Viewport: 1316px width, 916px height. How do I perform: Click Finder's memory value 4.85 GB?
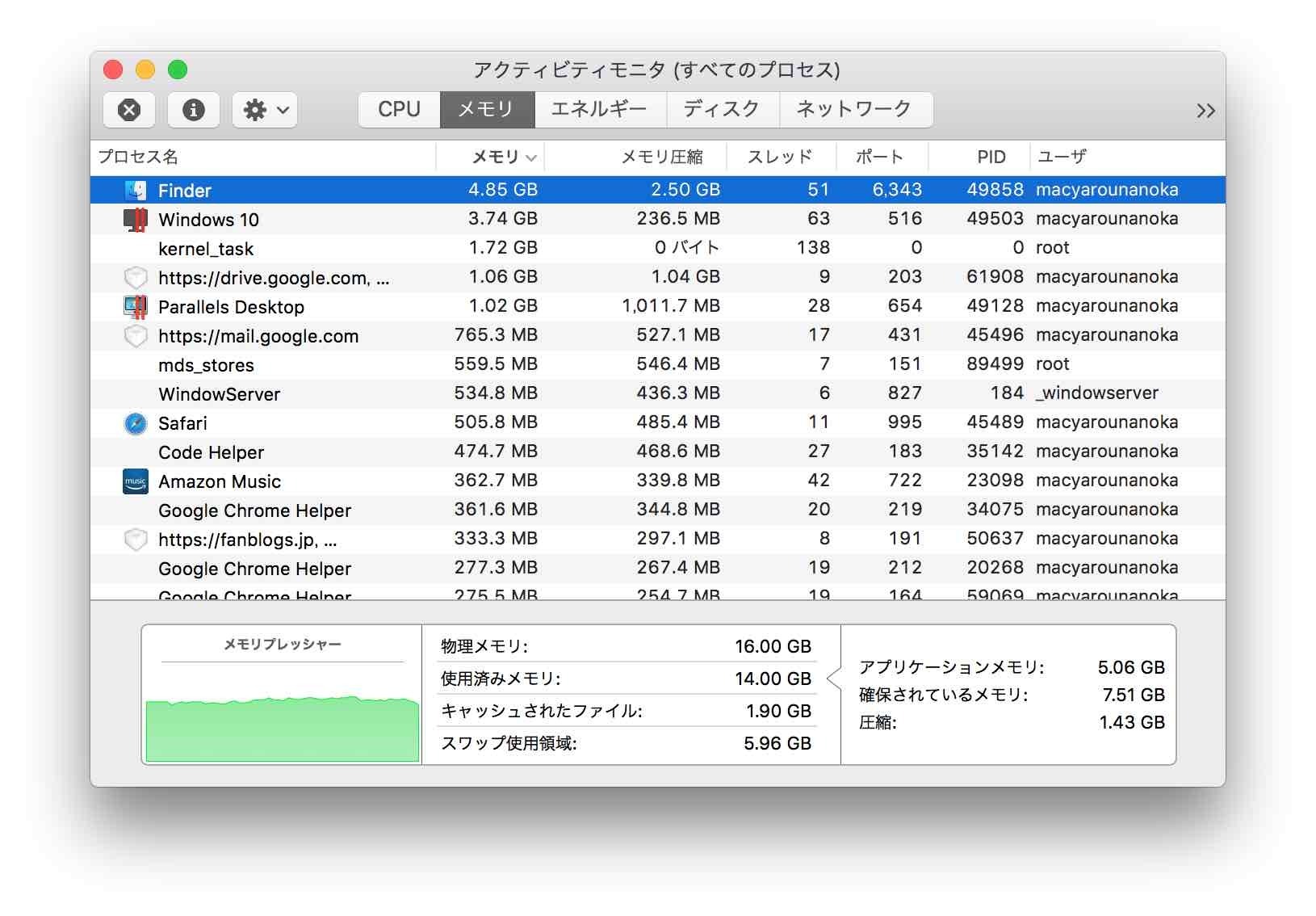coord(503,190)
